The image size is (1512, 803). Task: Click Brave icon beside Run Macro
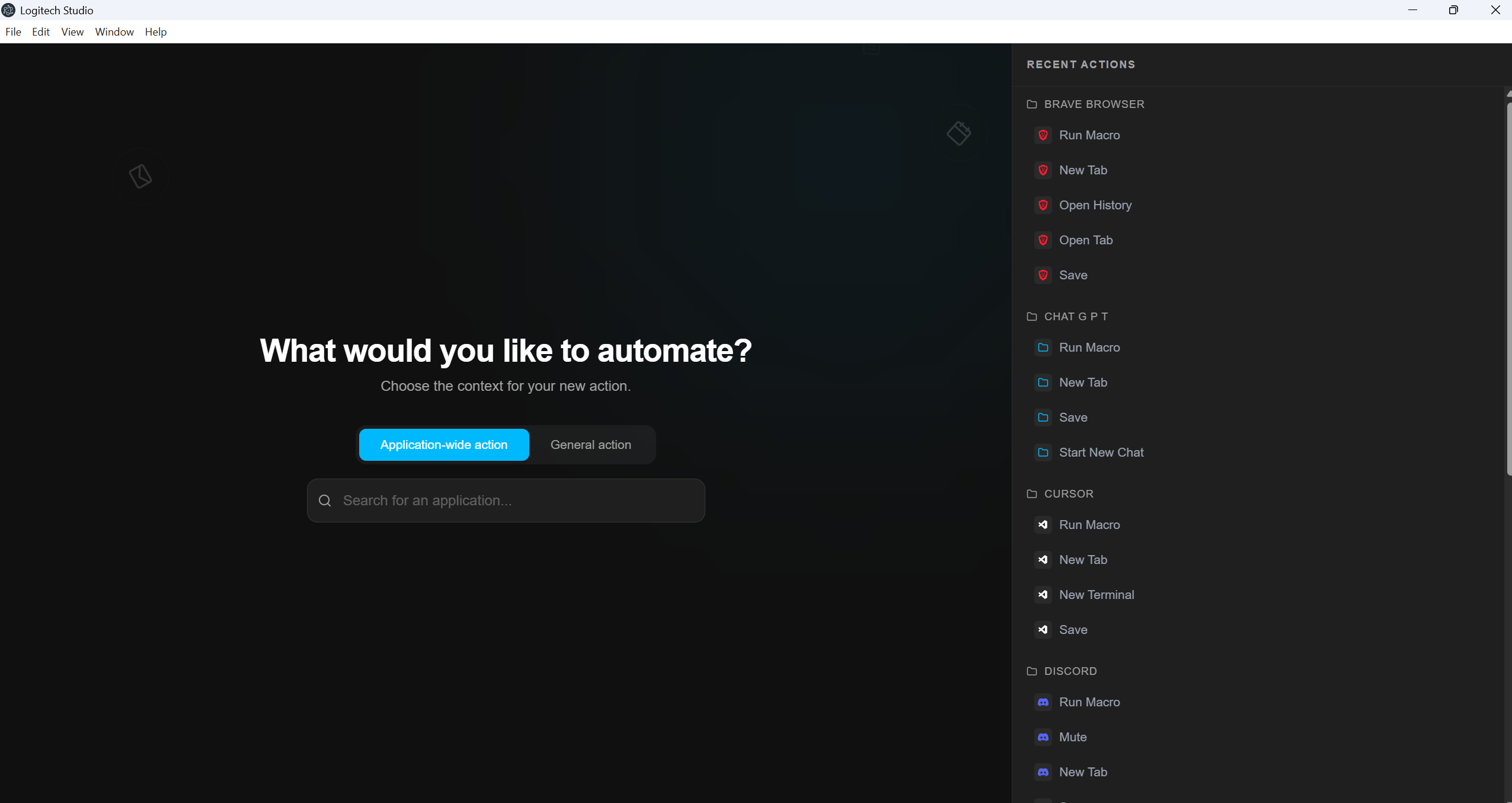(1043, 135)
